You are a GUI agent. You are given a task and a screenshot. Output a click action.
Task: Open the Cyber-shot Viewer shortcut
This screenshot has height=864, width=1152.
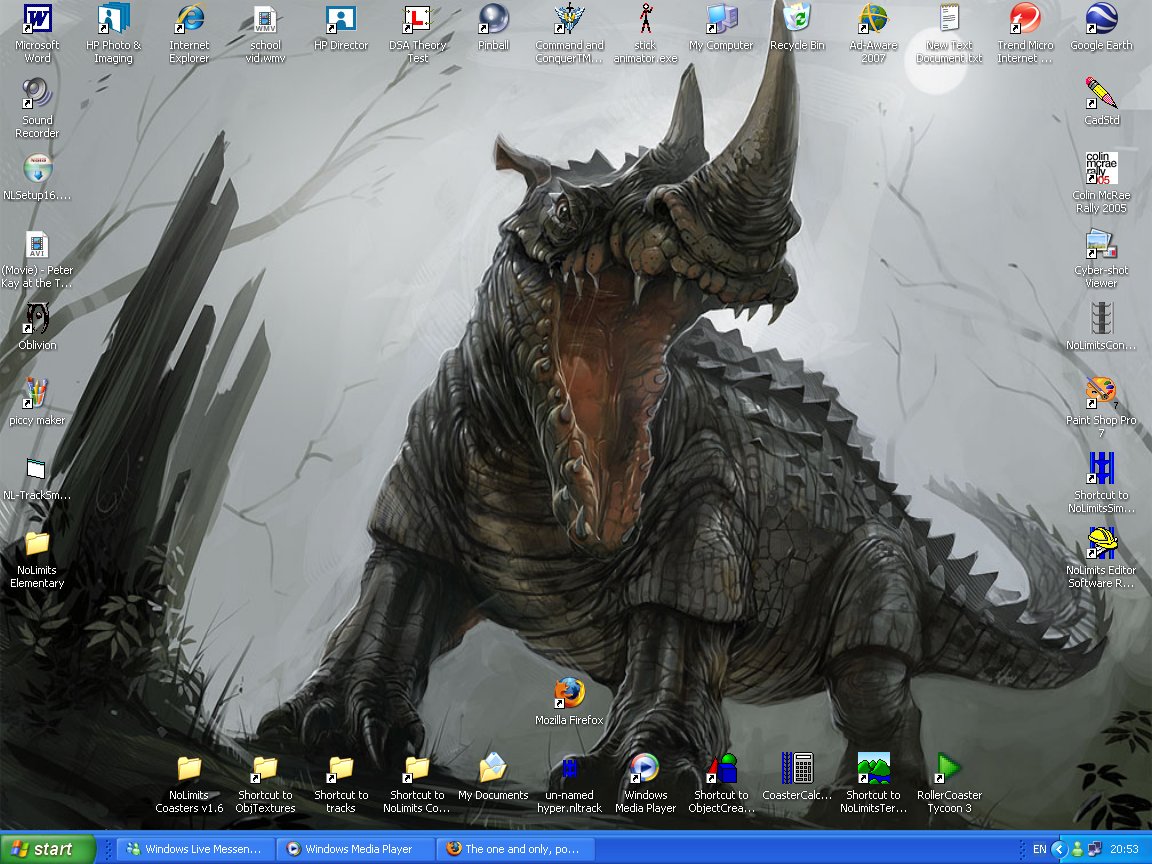[x=1101, y=245]
